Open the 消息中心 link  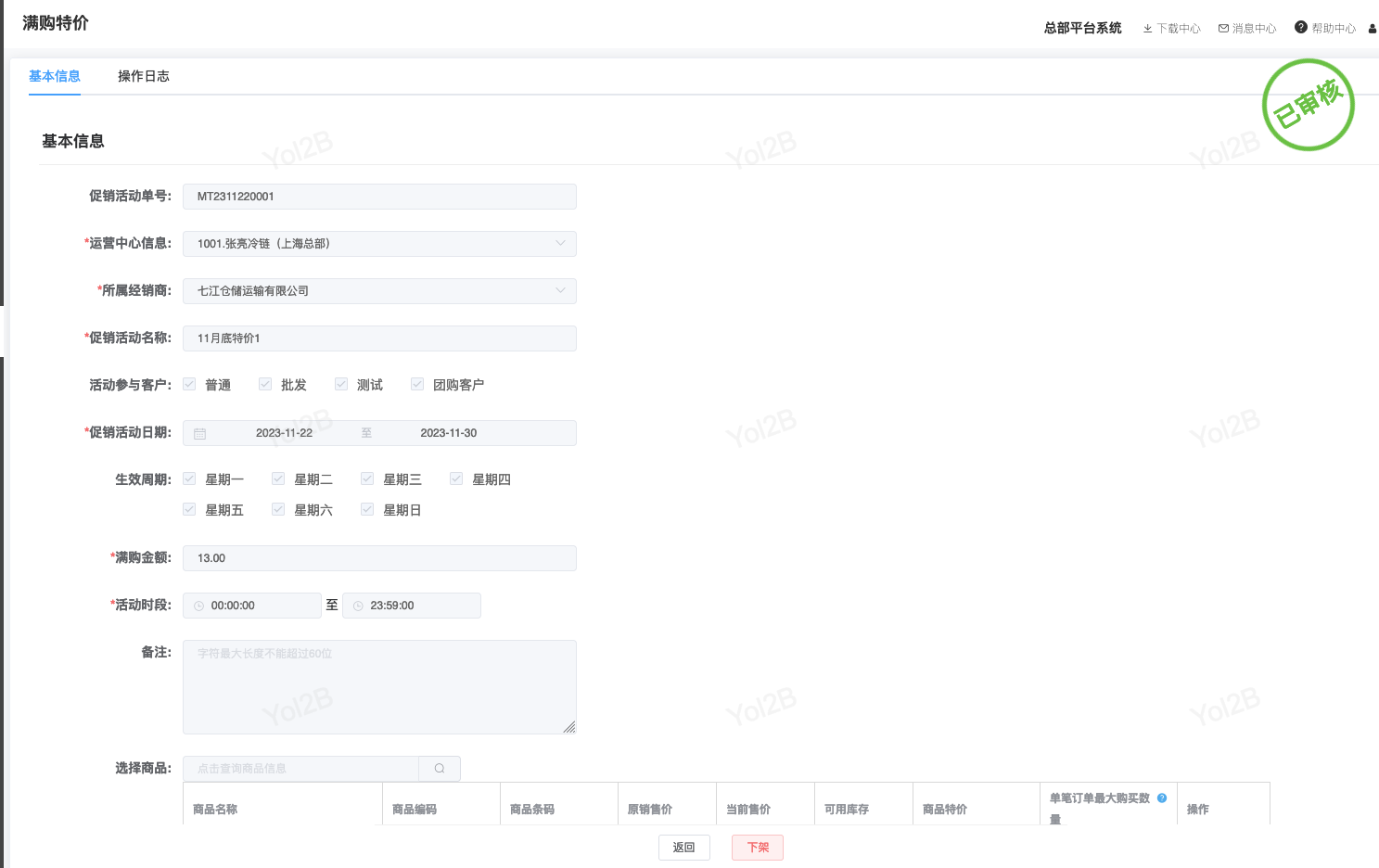tap(1255, 29)
